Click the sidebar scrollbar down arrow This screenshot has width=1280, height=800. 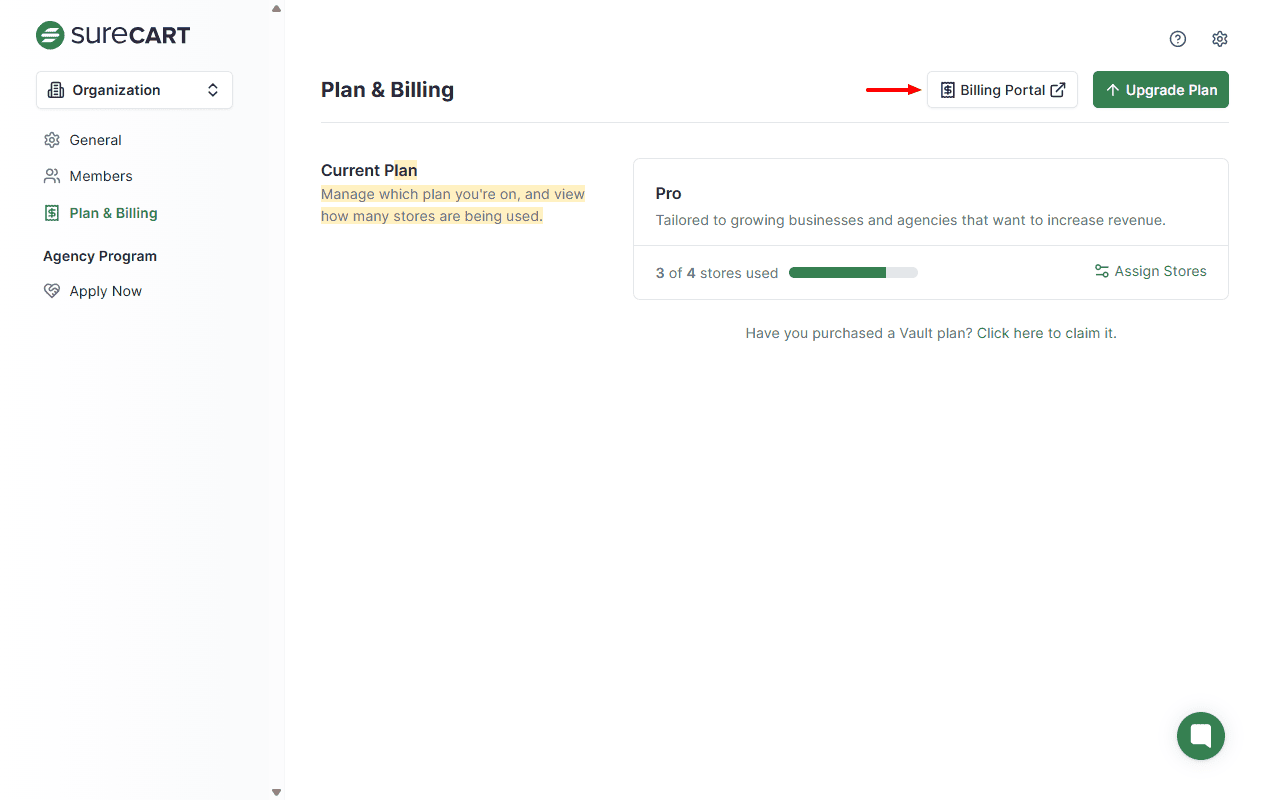pos(276,792)
